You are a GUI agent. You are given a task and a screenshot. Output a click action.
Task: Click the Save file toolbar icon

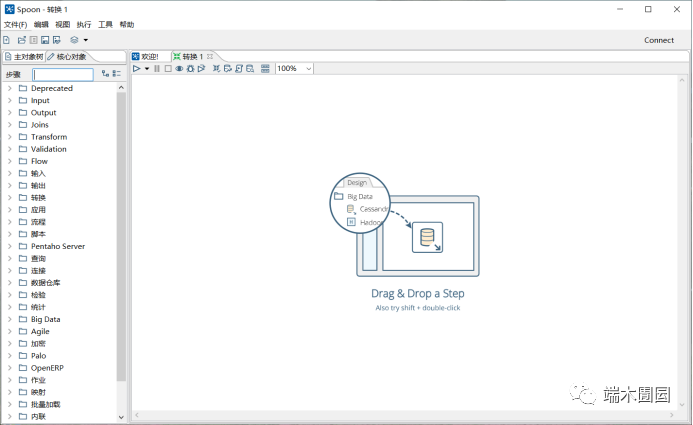click(x=45, y=40)
